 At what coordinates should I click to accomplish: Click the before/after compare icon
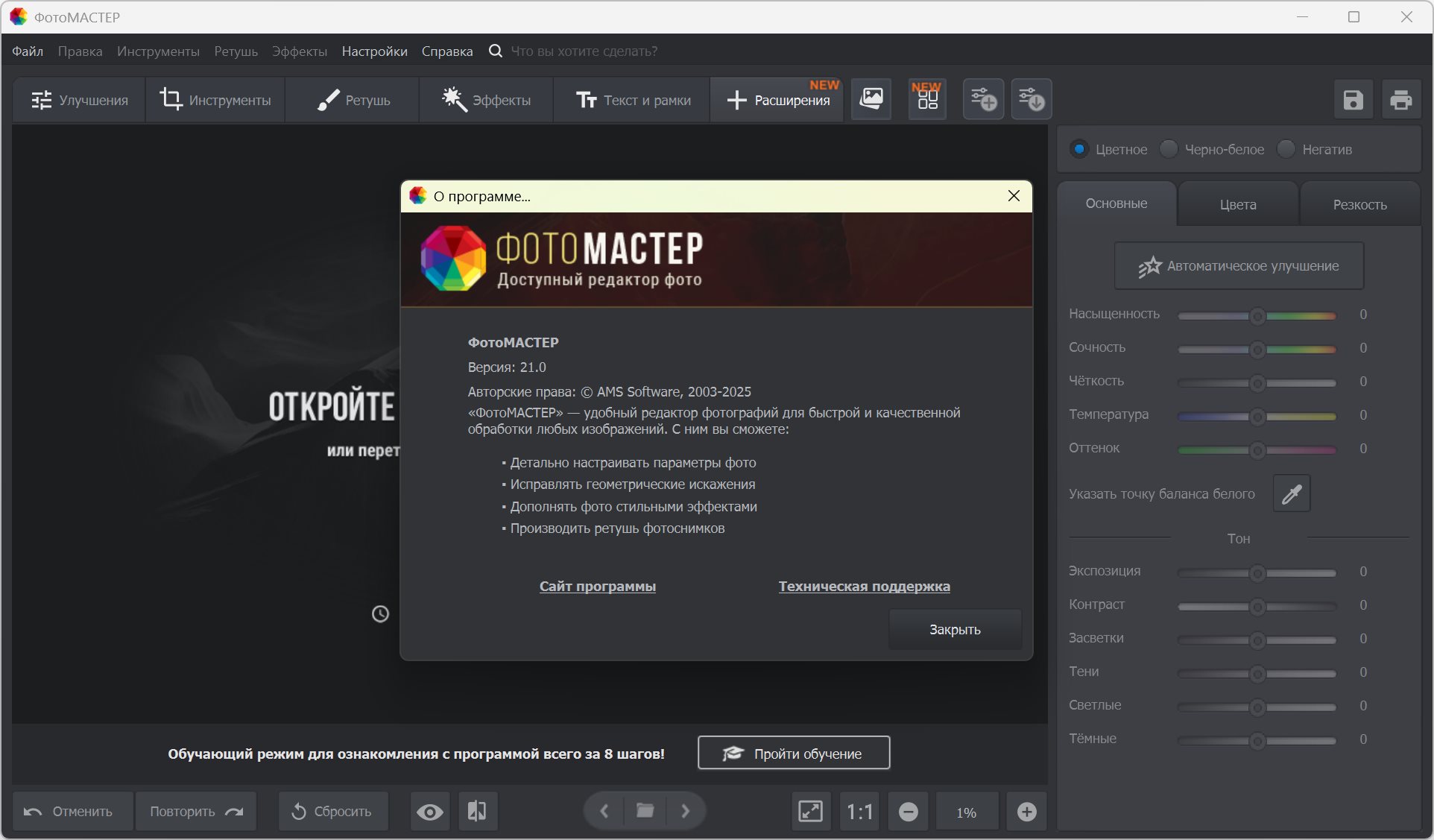pos(477,811)
